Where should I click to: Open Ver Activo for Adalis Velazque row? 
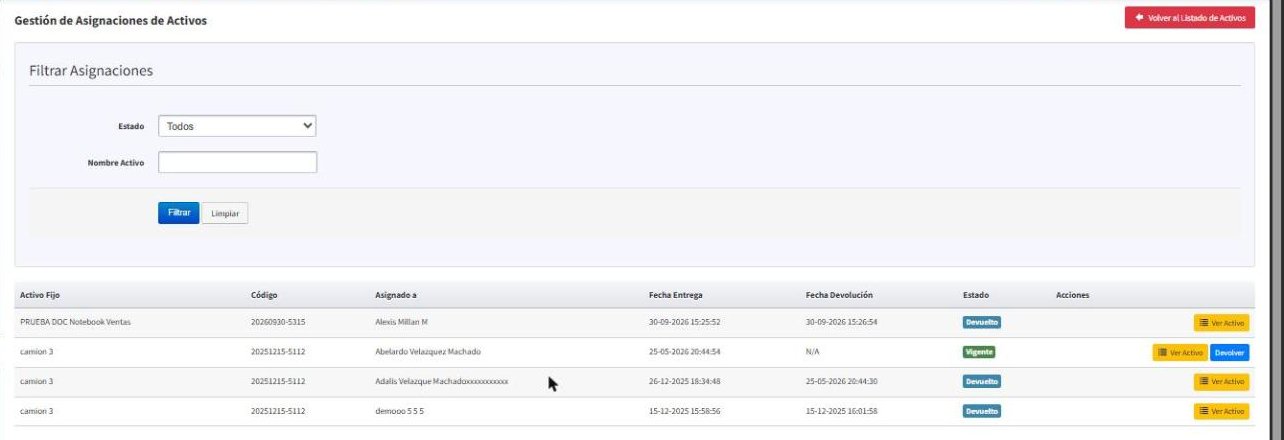pos(1221,381)
